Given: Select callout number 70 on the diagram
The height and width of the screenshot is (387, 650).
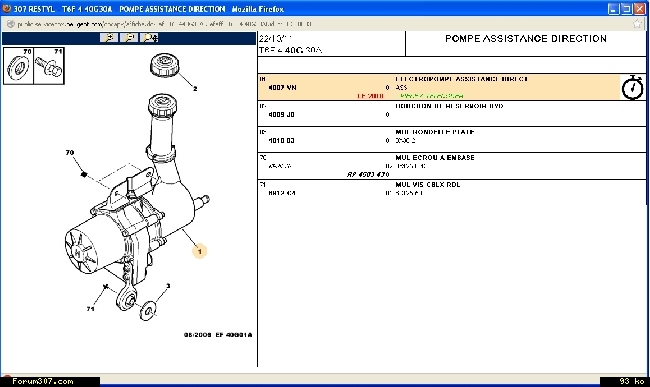Looking at the screenshot, I should (70, 152).
